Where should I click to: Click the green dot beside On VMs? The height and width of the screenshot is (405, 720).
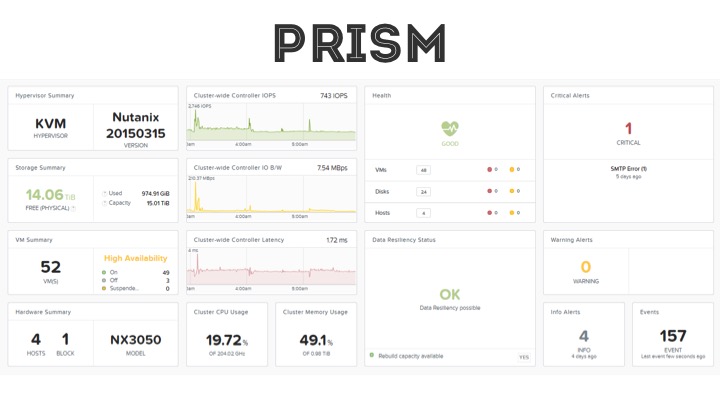pyautogui.click(x=104, y=272)
